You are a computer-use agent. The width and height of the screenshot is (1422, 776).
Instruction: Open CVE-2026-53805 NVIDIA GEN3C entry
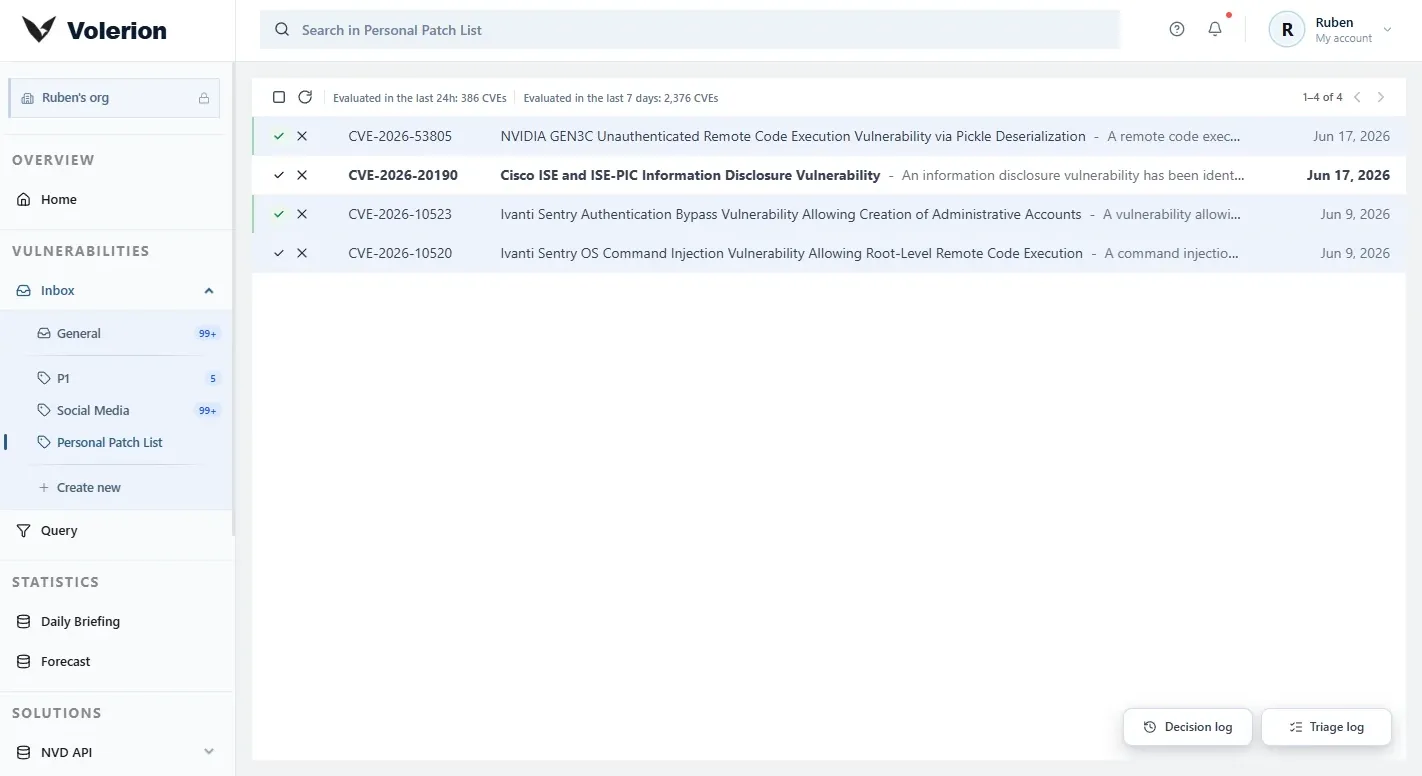click(x=829, y=136)
